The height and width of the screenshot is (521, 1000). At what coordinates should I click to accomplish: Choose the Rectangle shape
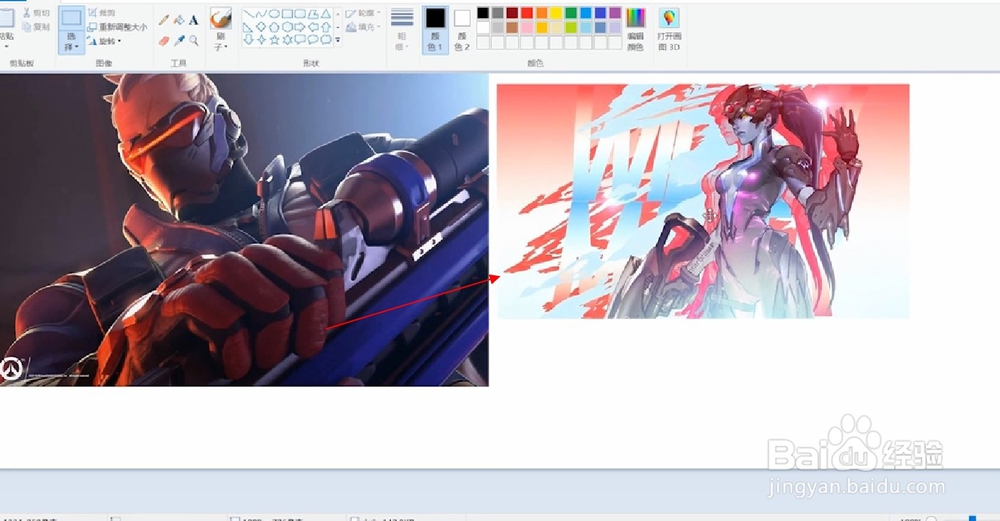pos(287,14)
